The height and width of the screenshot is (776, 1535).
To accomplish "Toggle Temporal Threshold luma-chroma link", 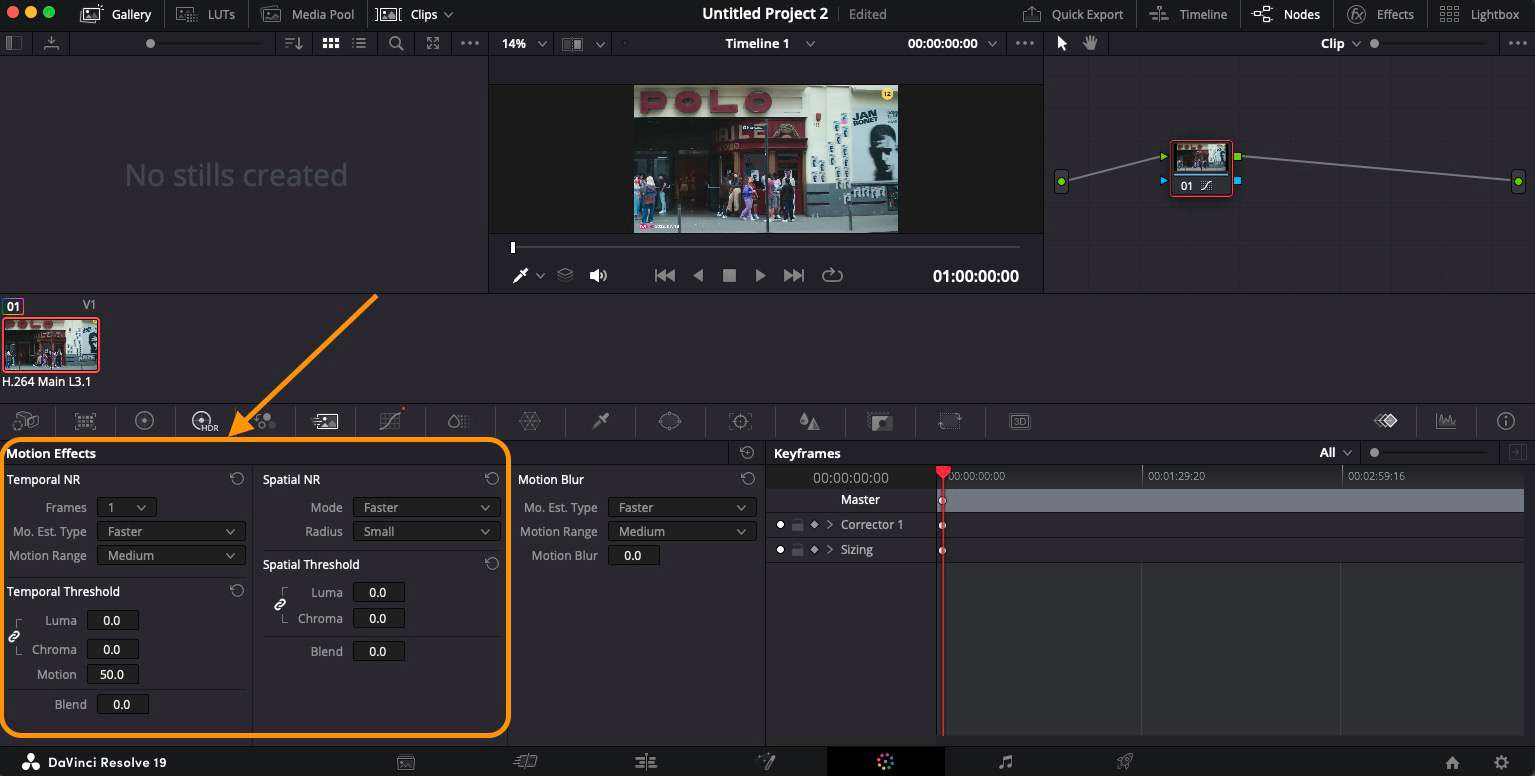I will [14, 635].
